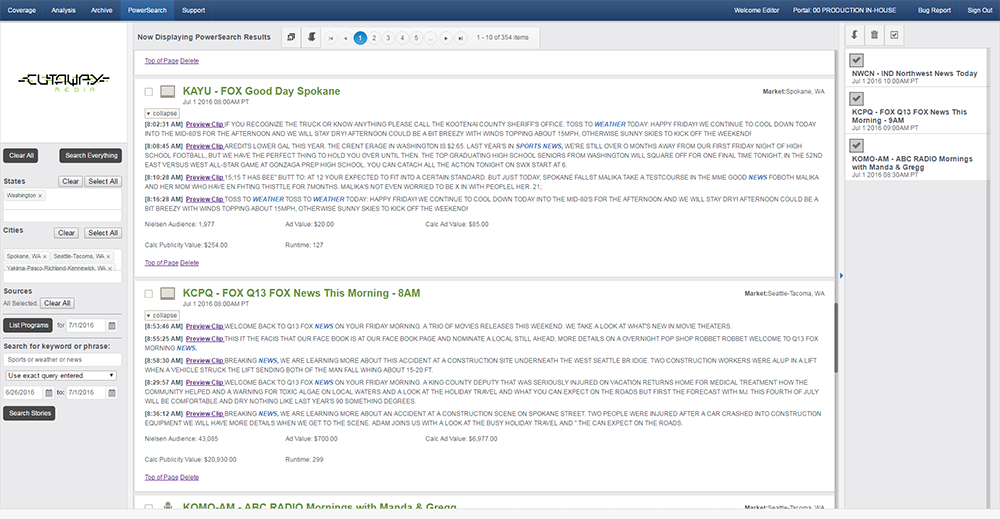Image resolution: width=1000 pixels, height=519 pixels.
Task: Tick checkbox for KAYU FOX Good Day Spokane
Action: pyautogui.click(x=149, y=92)
